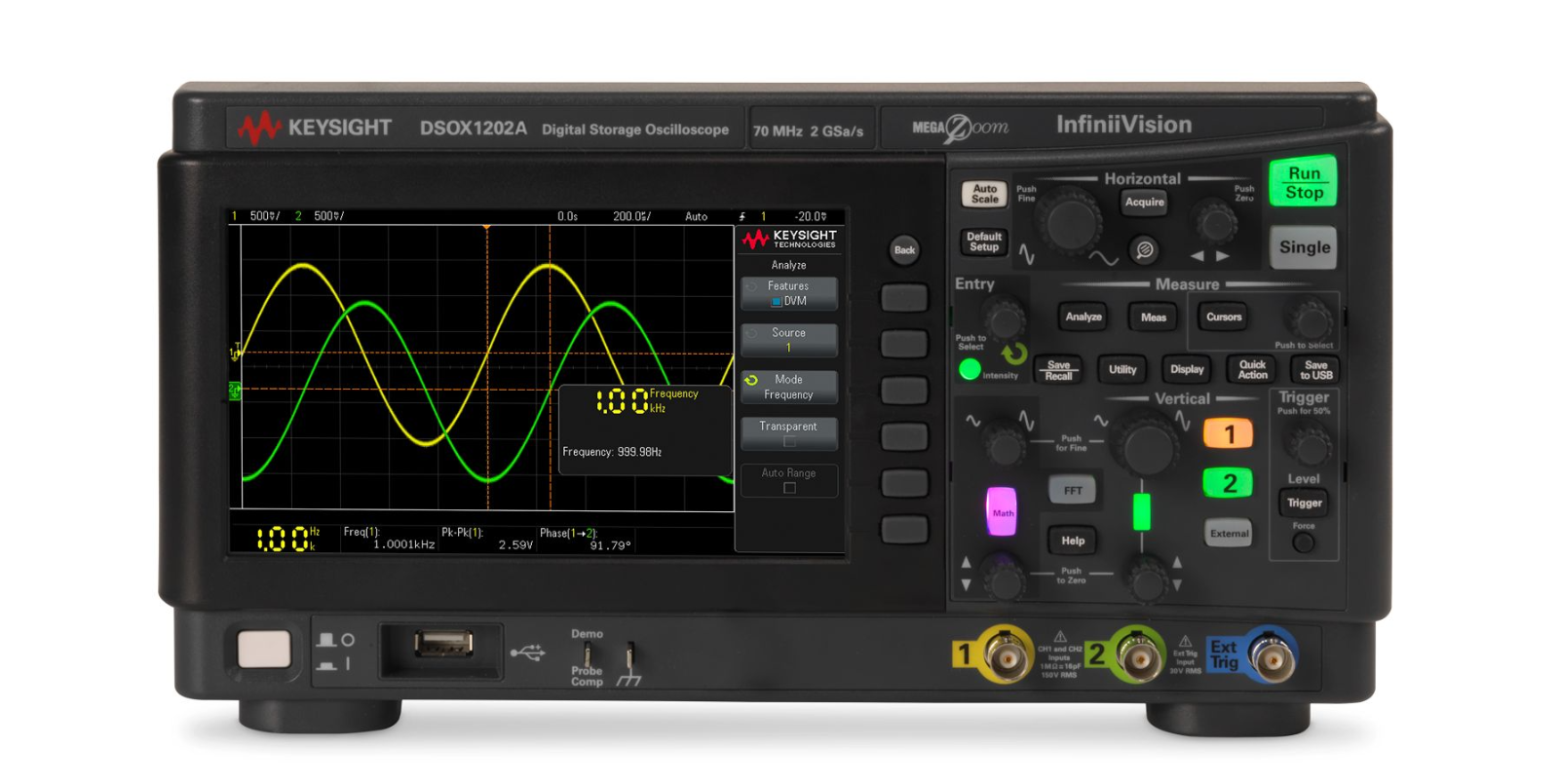This screenshot has width=1559, height=784.
Task: Click the Ext Trig BNC connector
Action: pyautogui.click(x=1272, y=659)
